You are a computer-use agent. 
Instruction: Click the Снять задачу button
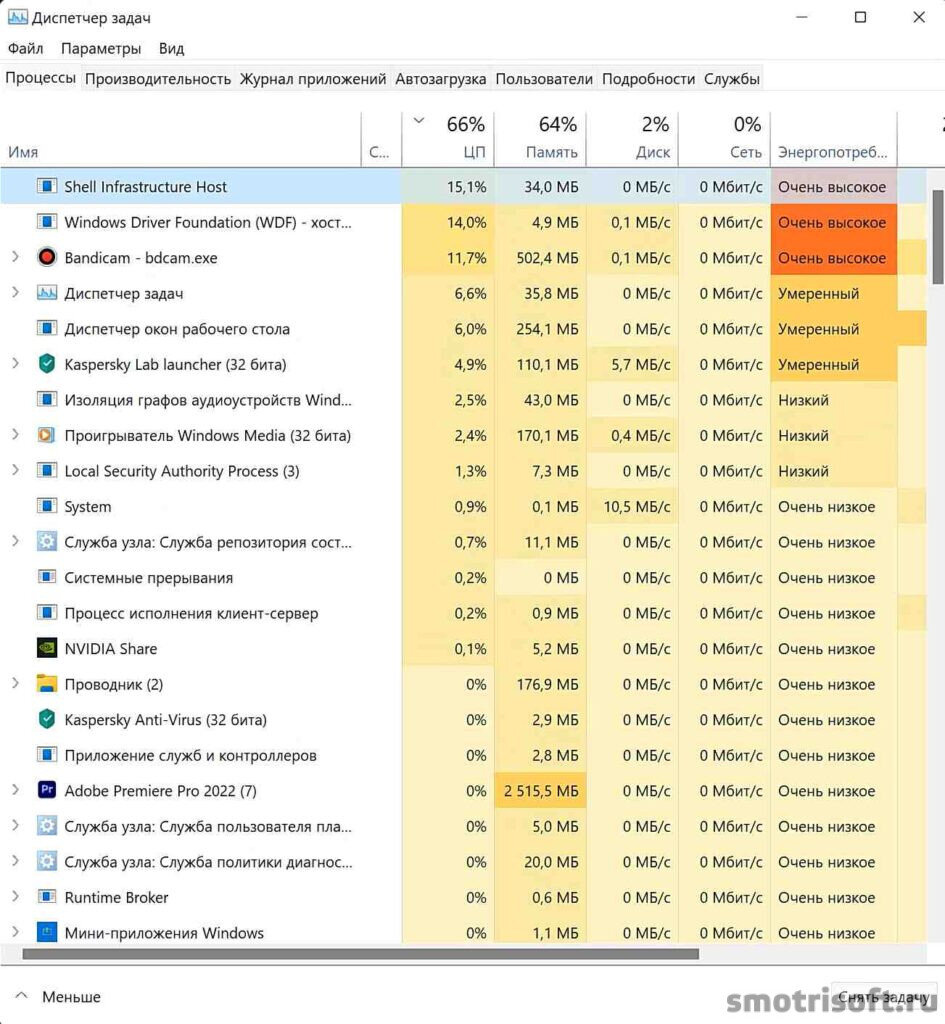click(x=883, y=997)
